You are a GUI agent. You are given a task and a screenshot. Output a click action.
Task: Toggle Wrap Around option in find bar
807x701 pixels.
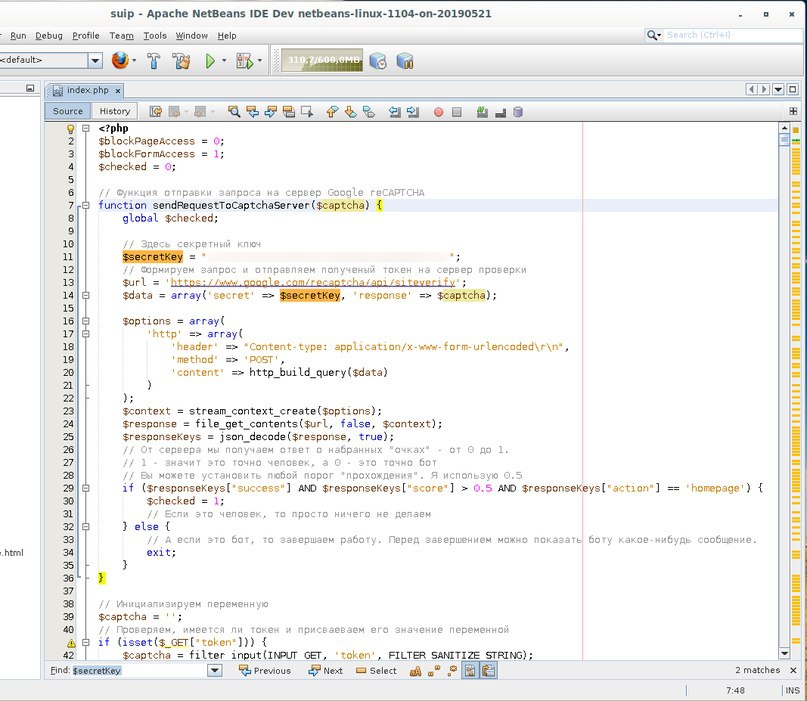[x=489, y=671]
